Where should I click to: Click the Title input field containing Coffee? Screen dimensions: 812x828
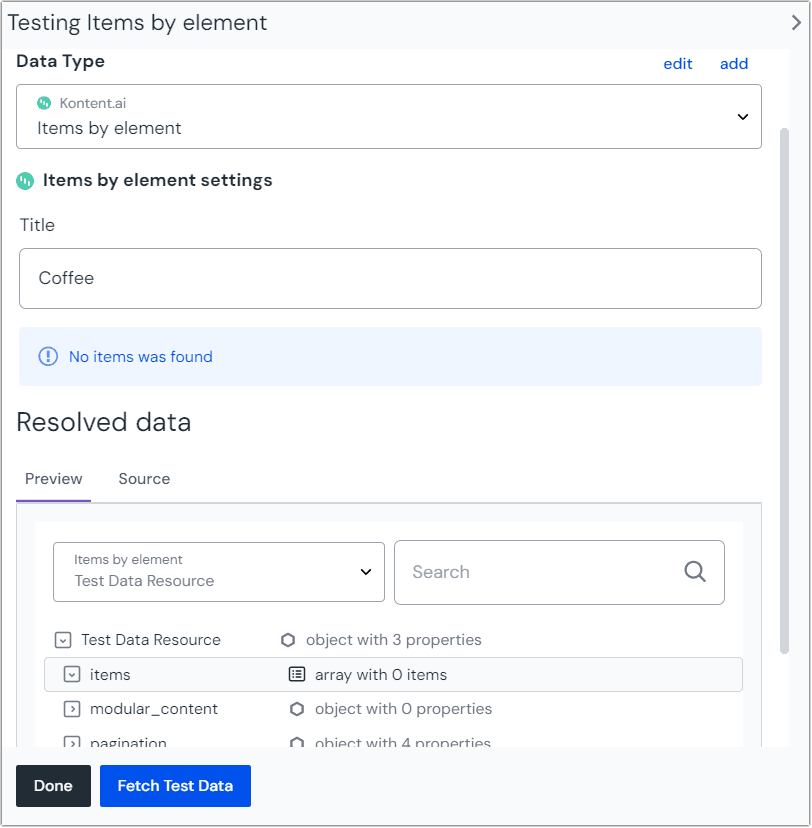pos(390,278)
